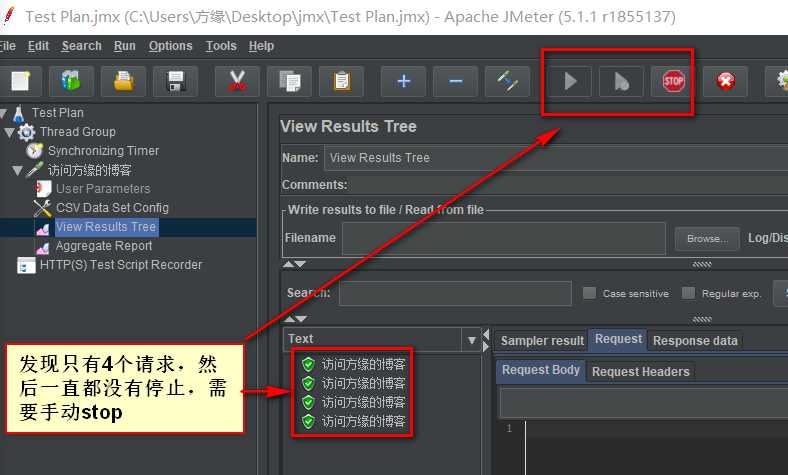This screenshot has height=475, width=788.
Task: Click the Toggle enable/disable icon
Action: (x=508, y=81)
